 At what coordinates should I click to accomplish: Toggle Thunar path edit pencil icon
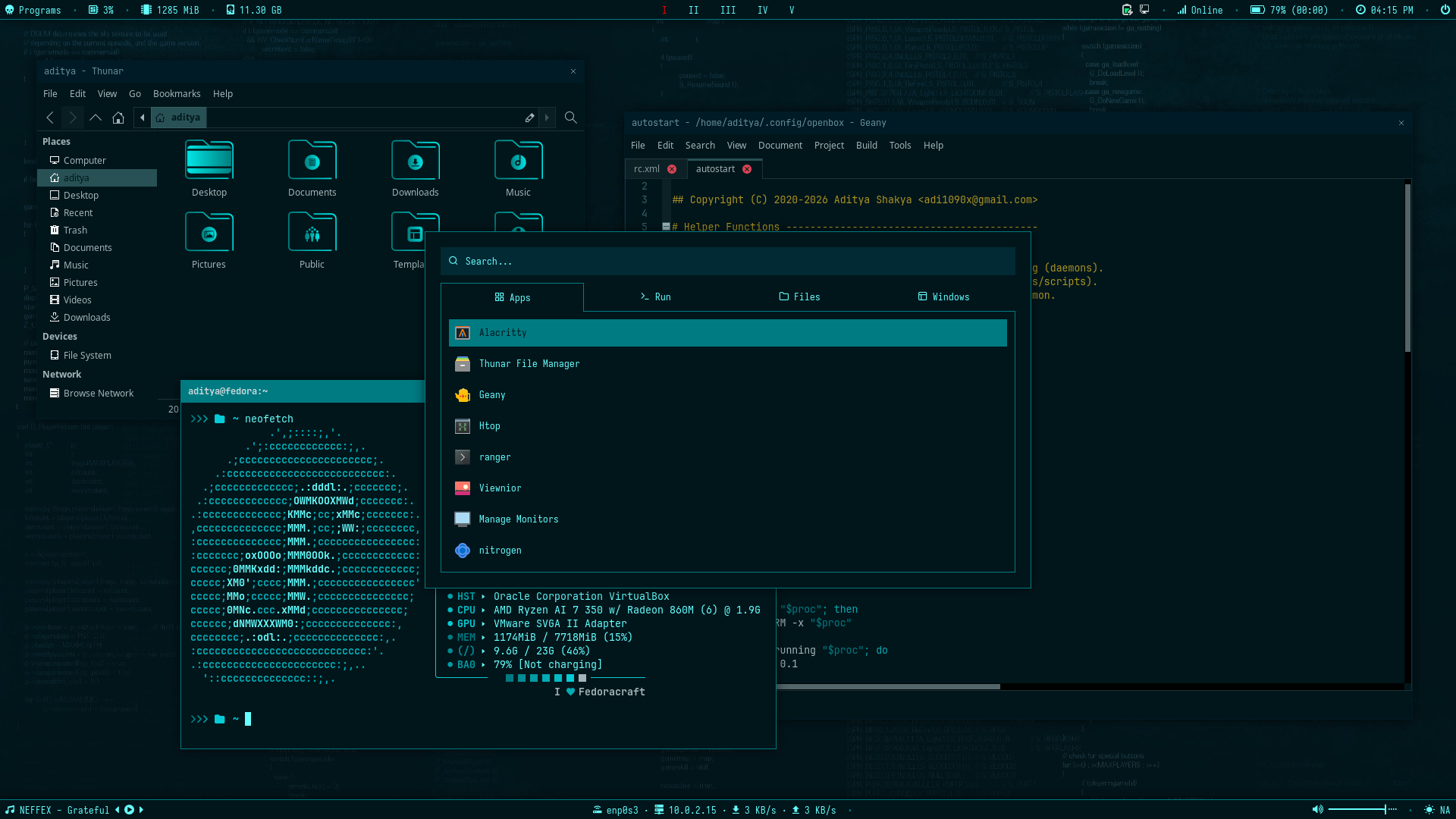tap(529, 118)
